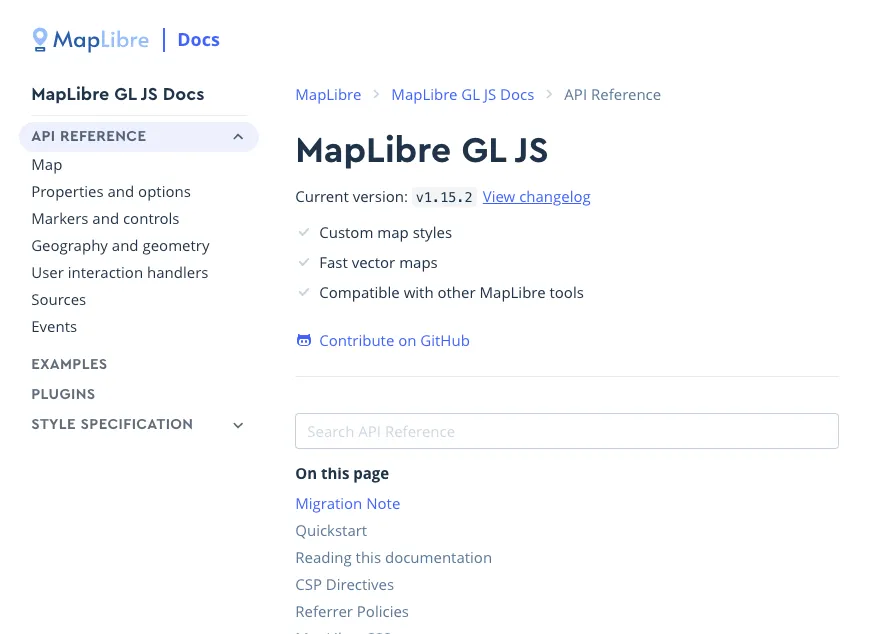871x634 pixels.
Task: Expand the Style Specification section
Action: click(x=238, y=424)
